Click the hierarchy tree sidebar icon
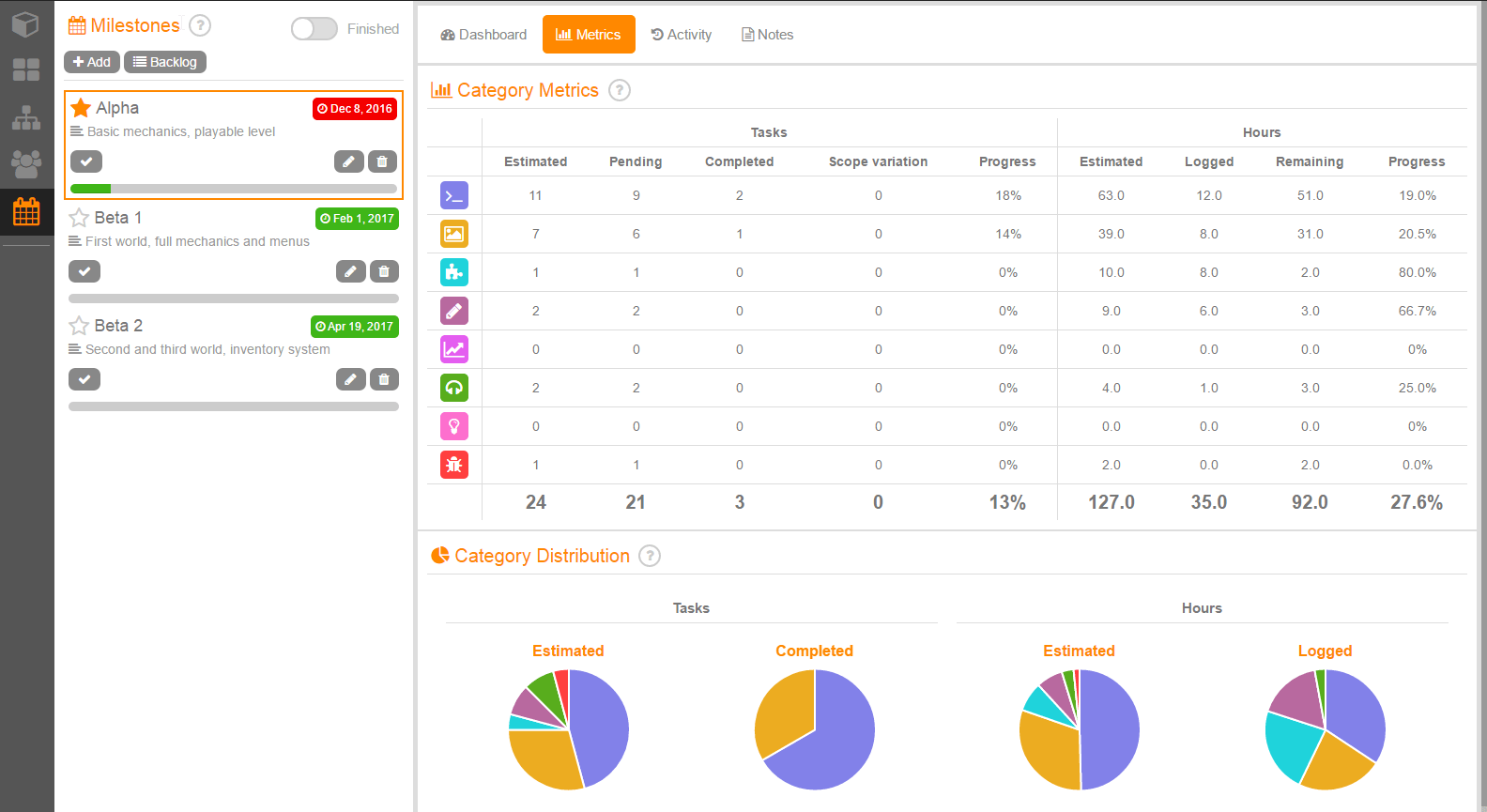Viewport: 1487px width, 812px height. click(26, 117)
